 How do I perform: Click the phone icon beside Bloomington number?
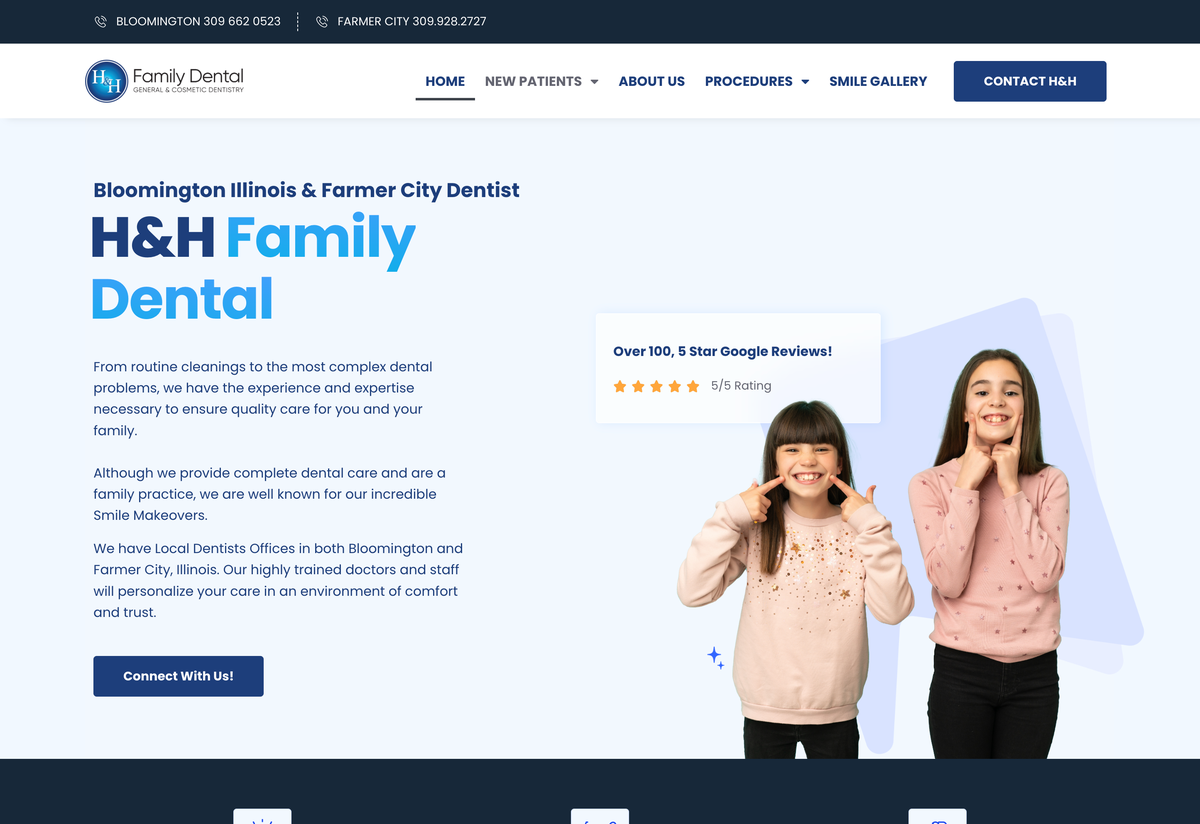101,21
